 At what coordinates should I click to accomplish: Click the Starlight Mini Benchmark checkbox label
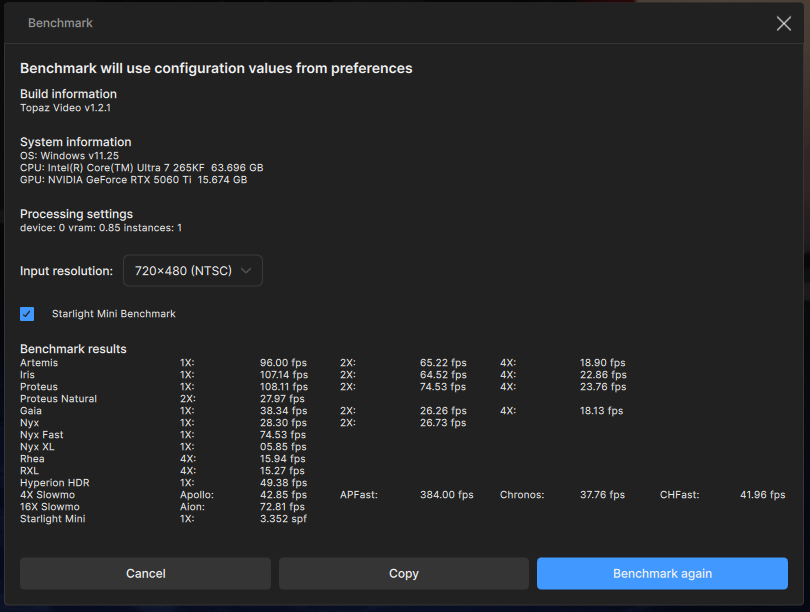tap(113, 314)
